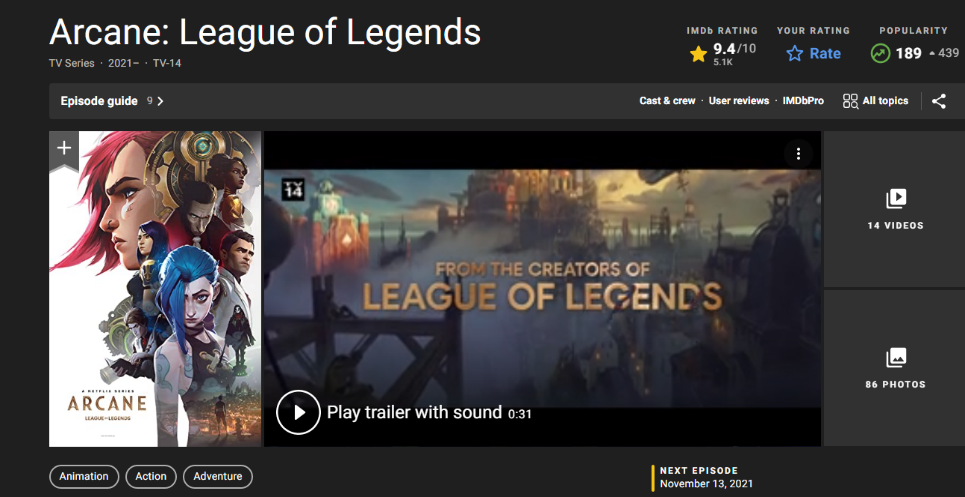Click the share icon

tap(939, 101)
